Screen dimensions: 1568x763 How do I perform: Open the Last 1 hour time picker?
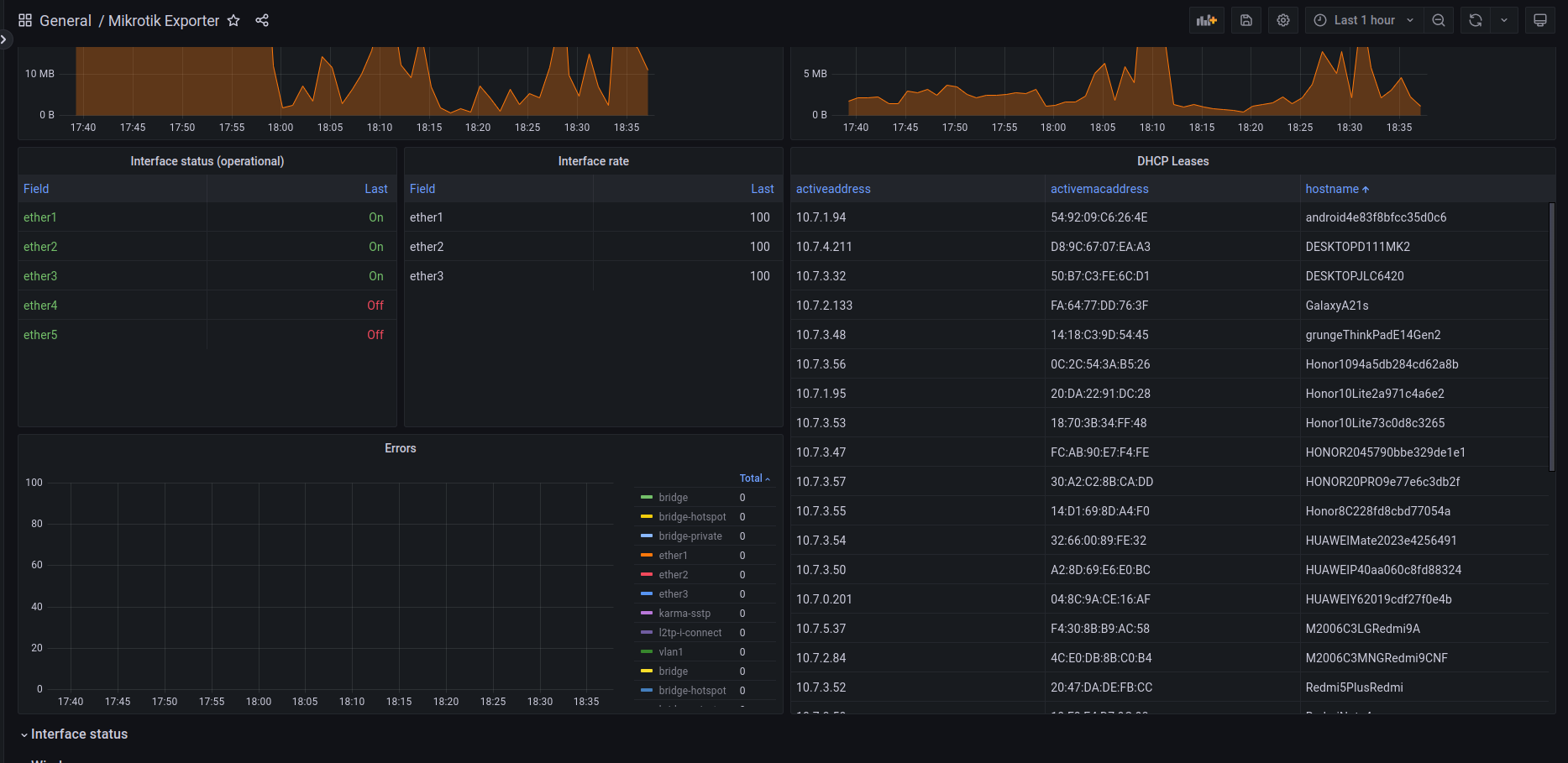point(1364,20)
